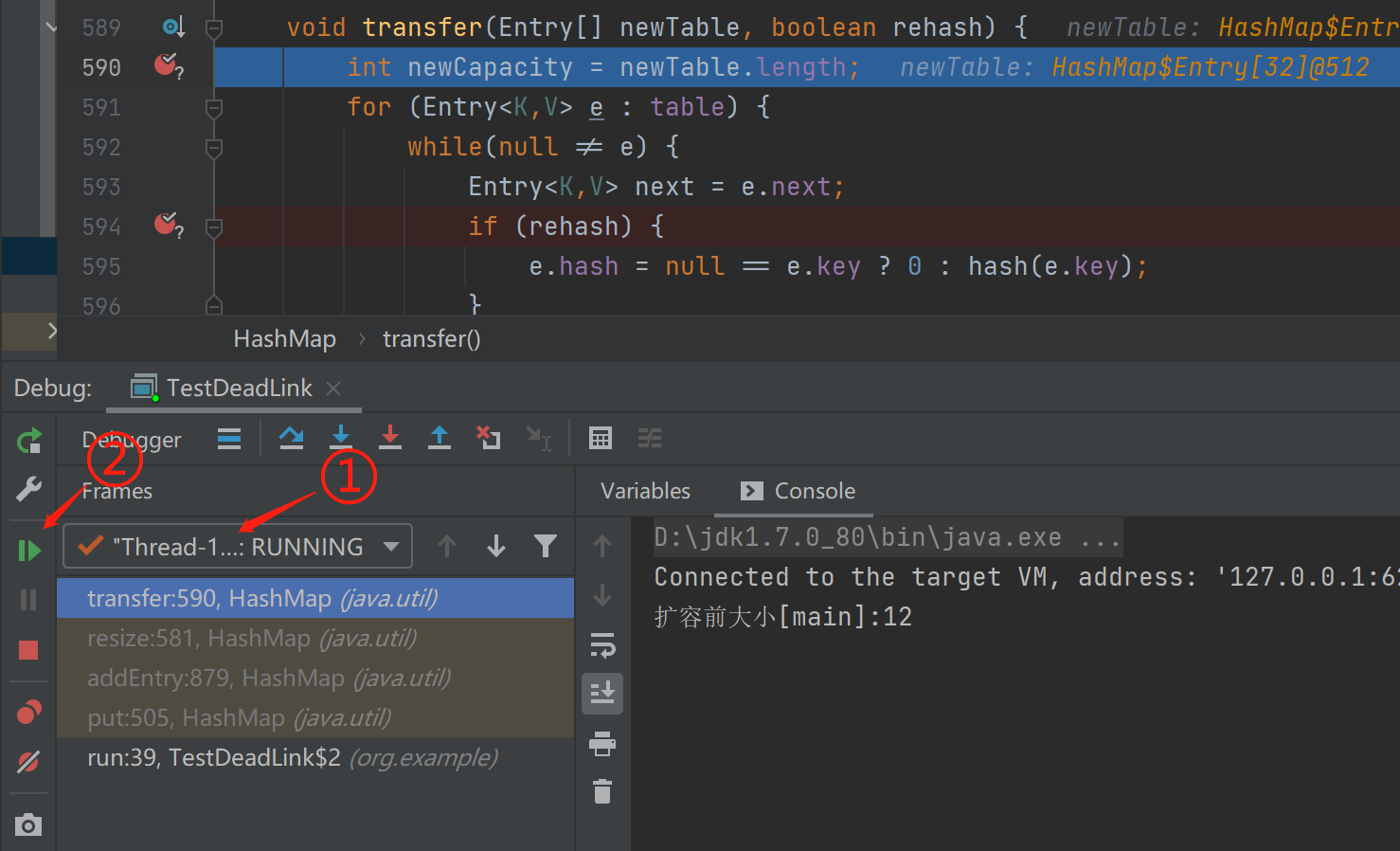Collapse the for loop fold marker at line 591
1400x851 pixels.
pos(214,108)
